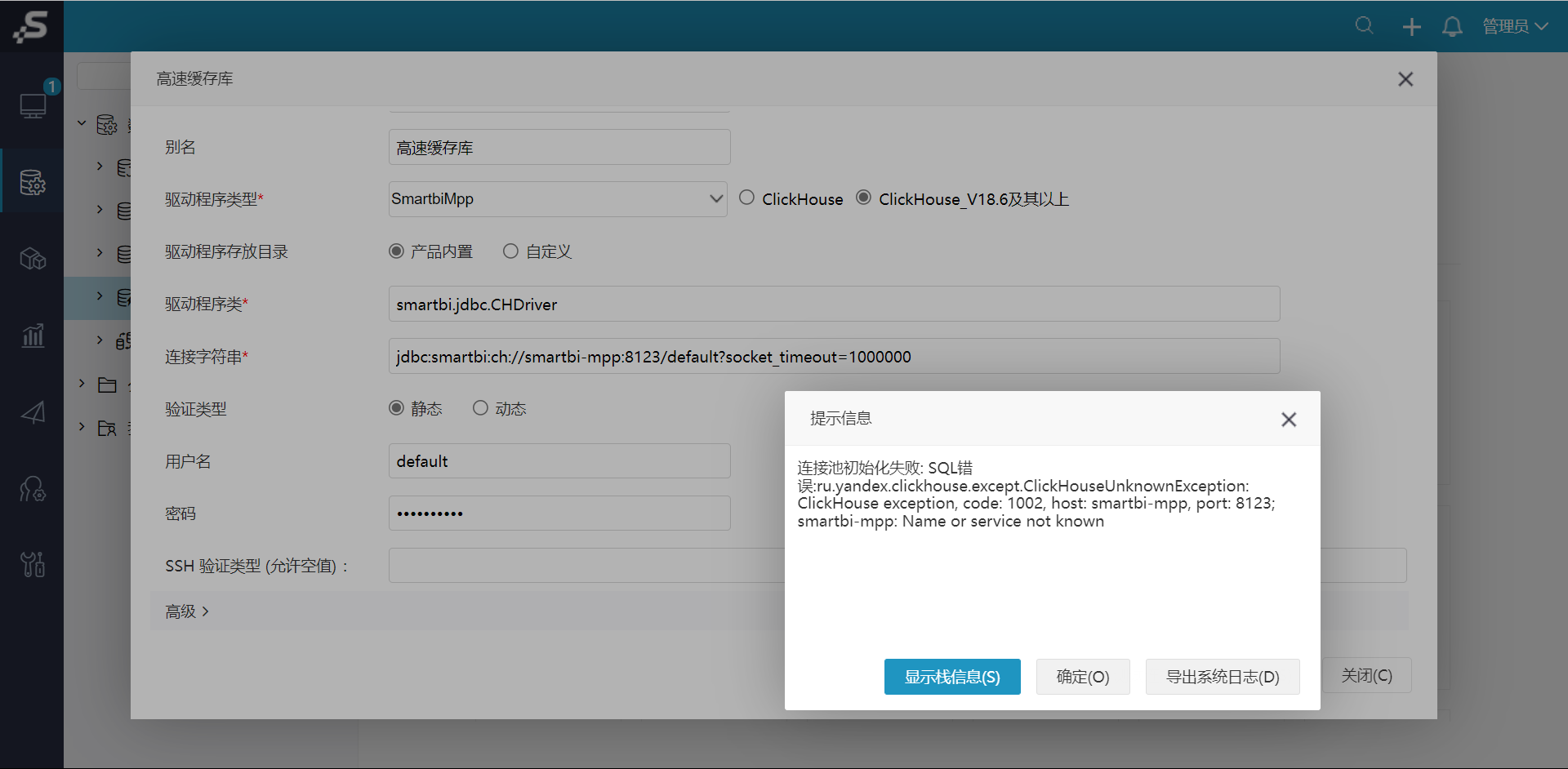The image size is (1568, 769).
Task: Open the system tools sidebar icon
Action: coord(33,564)
